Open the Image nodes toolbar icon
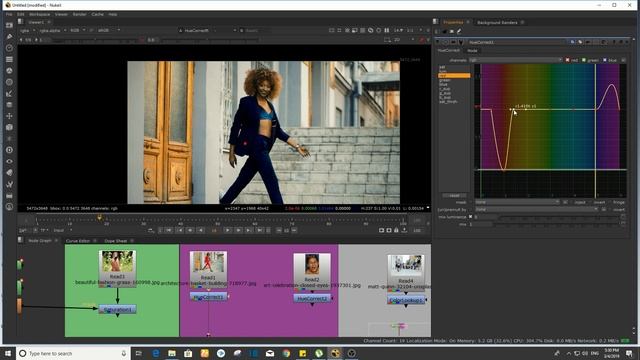640x360 pixels. click(9, 25)
